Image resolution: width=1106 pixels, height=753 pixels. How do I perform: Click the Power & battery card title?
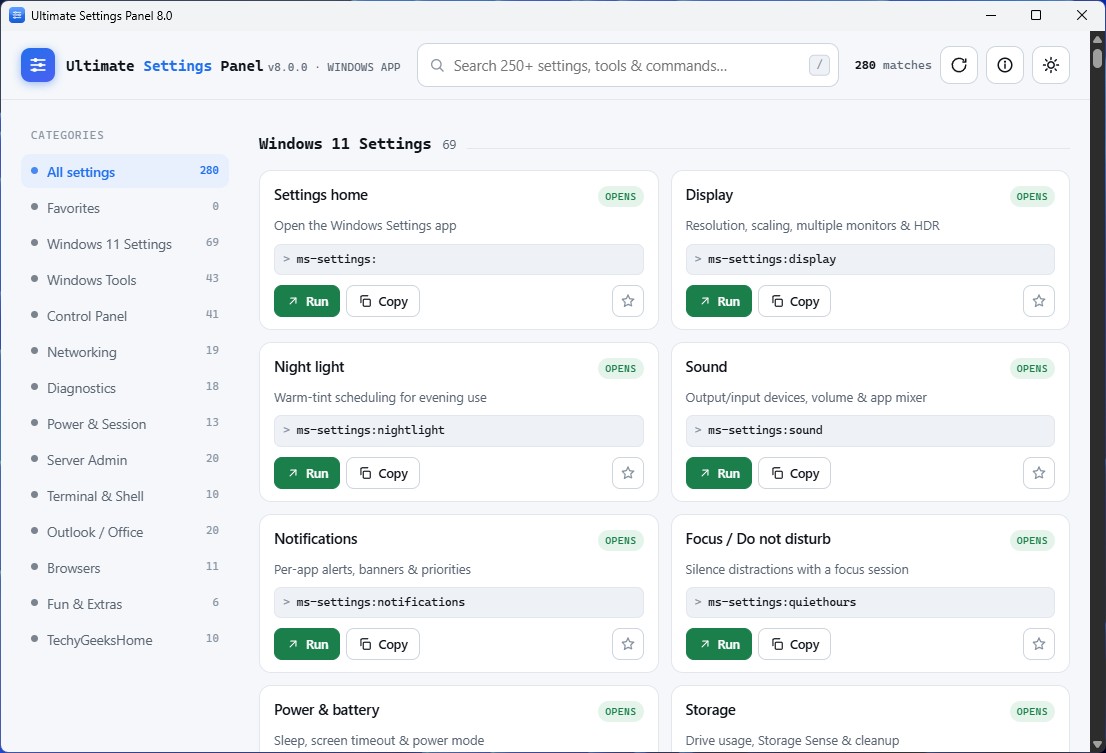pos(327,709)
